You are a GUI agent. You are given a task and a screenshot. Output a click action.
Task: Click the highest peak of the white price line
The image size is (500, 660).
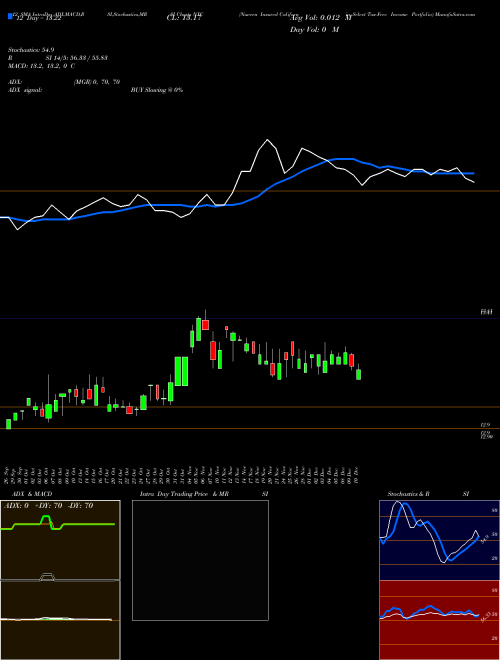(x=267, y=140)
